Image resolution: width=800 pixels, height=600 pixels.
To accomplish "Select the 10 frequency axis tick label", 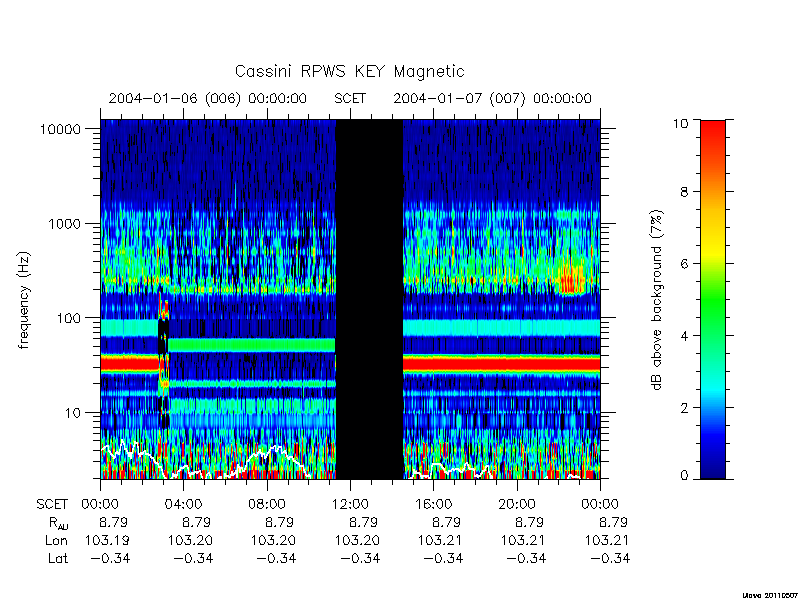I will [x=73, y=412].
